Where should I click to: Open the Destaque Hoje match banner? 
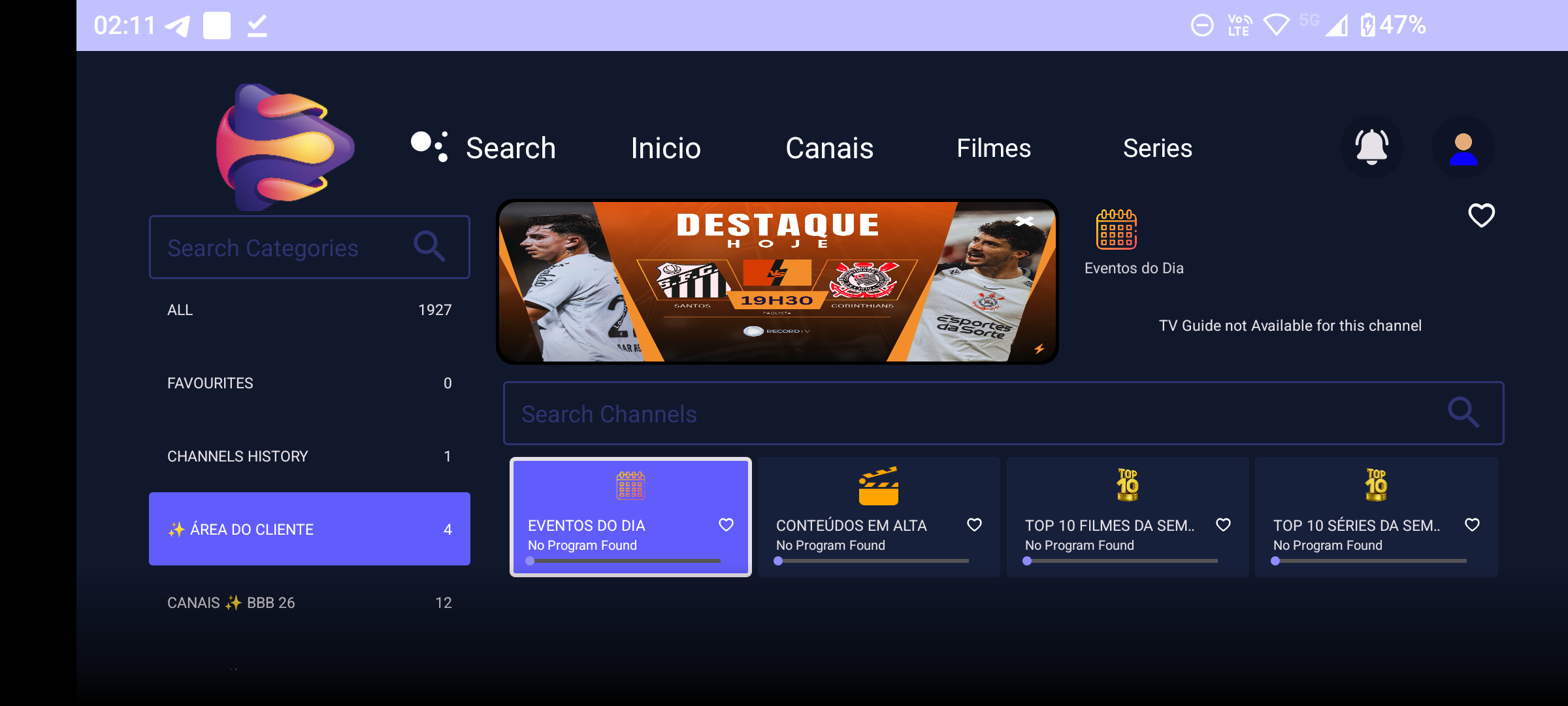tap(777, 282)
